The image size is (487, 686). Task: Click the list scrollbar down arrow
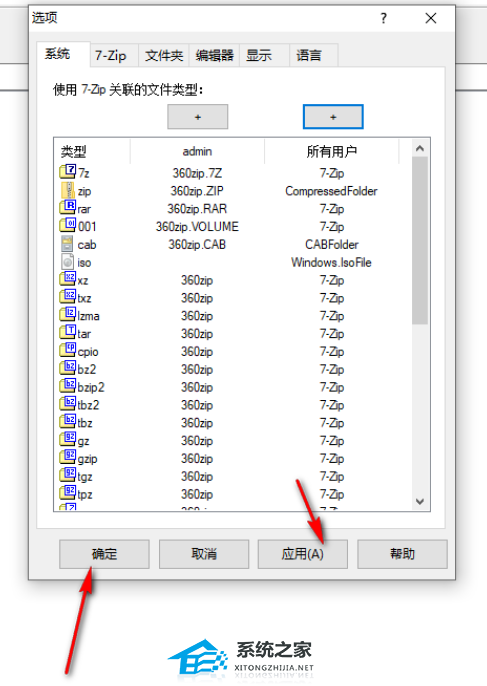[x=420, y=501]
